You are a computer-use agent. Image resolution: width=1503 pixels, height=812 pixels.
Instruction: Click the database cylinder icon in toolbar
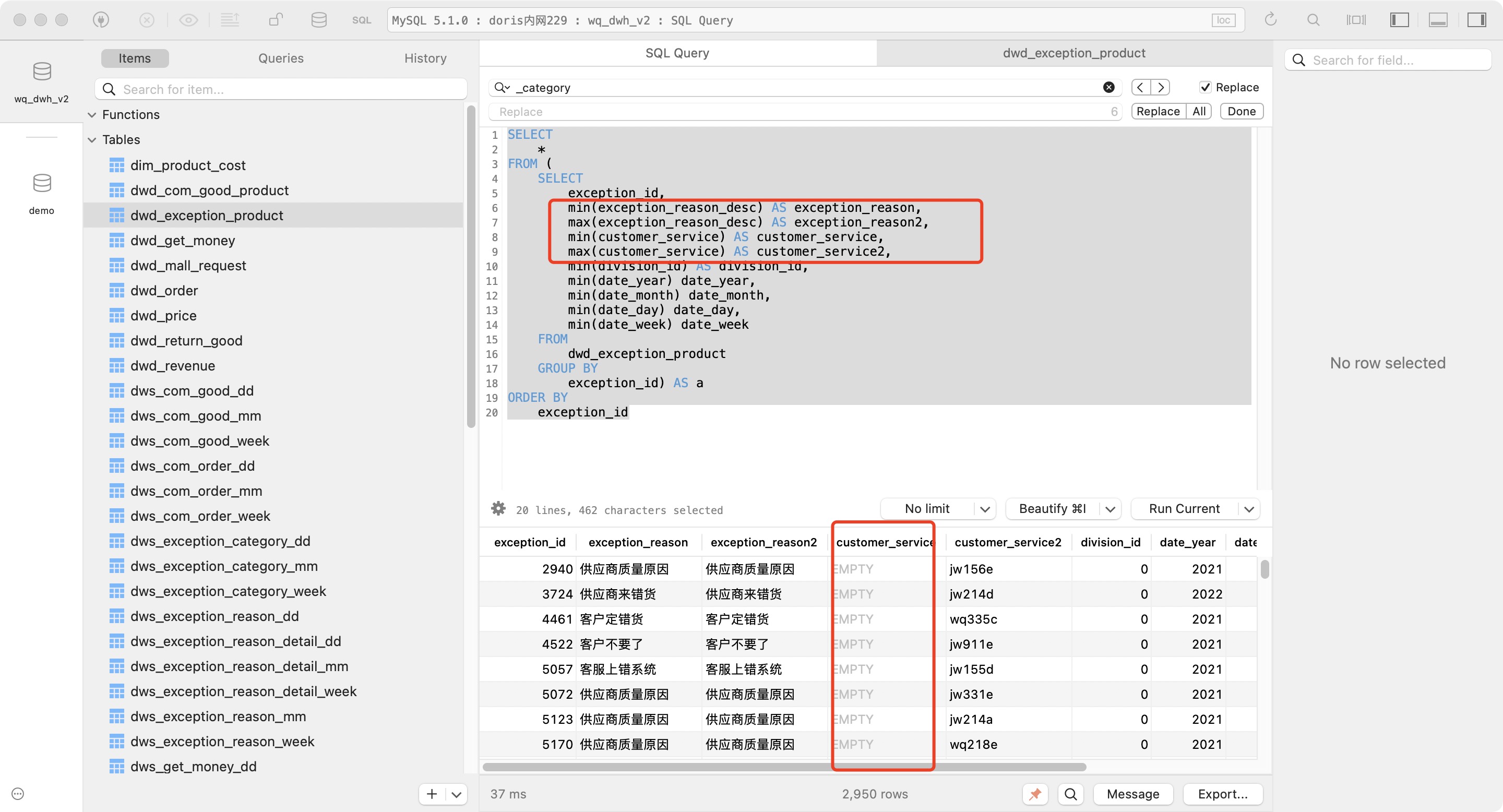(318, 20)
